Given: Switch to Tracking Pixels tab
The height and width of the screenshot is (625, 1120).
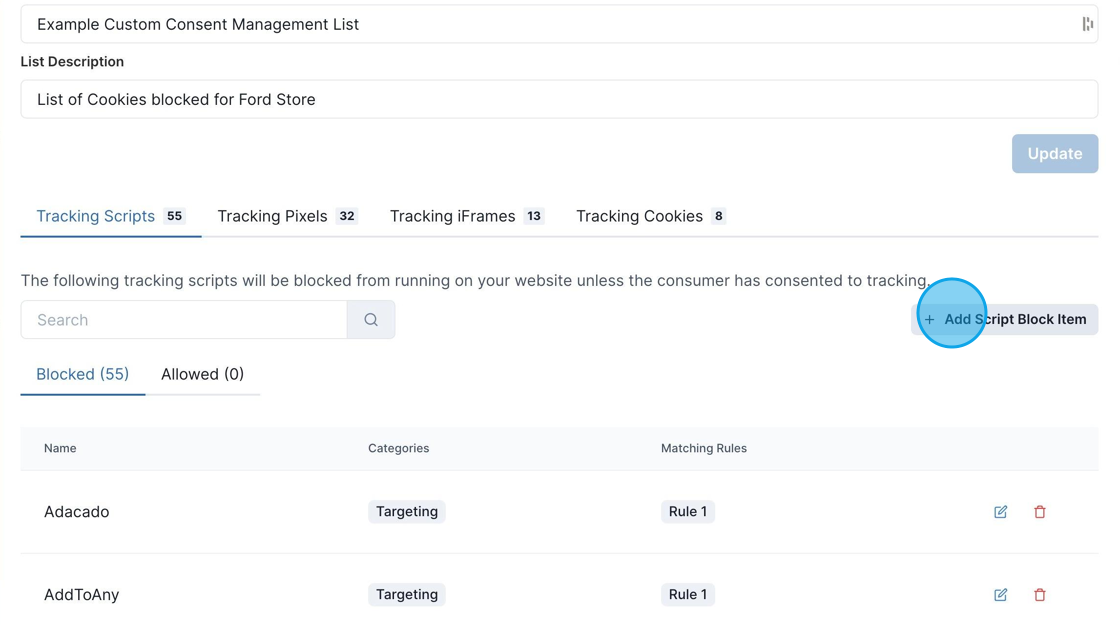Looking at the screenshot, I should (287, 216).
